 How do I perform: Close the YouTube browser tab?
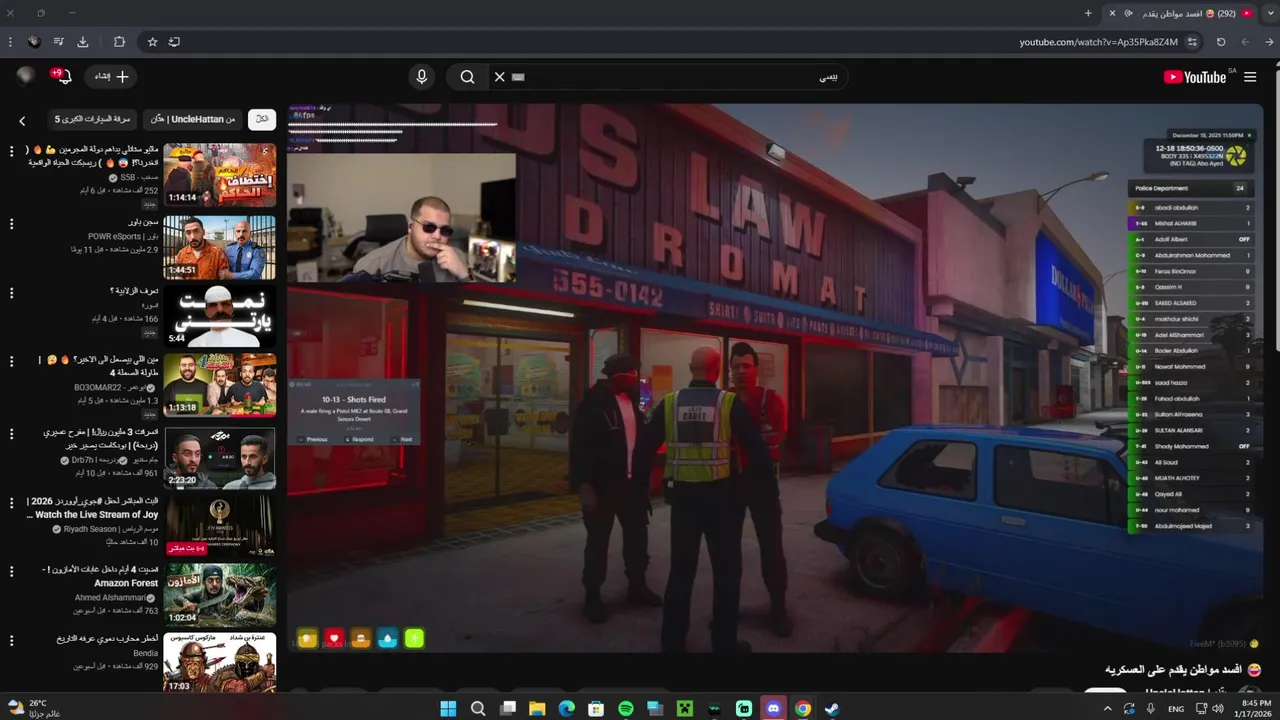click(x=1112, y=13)
